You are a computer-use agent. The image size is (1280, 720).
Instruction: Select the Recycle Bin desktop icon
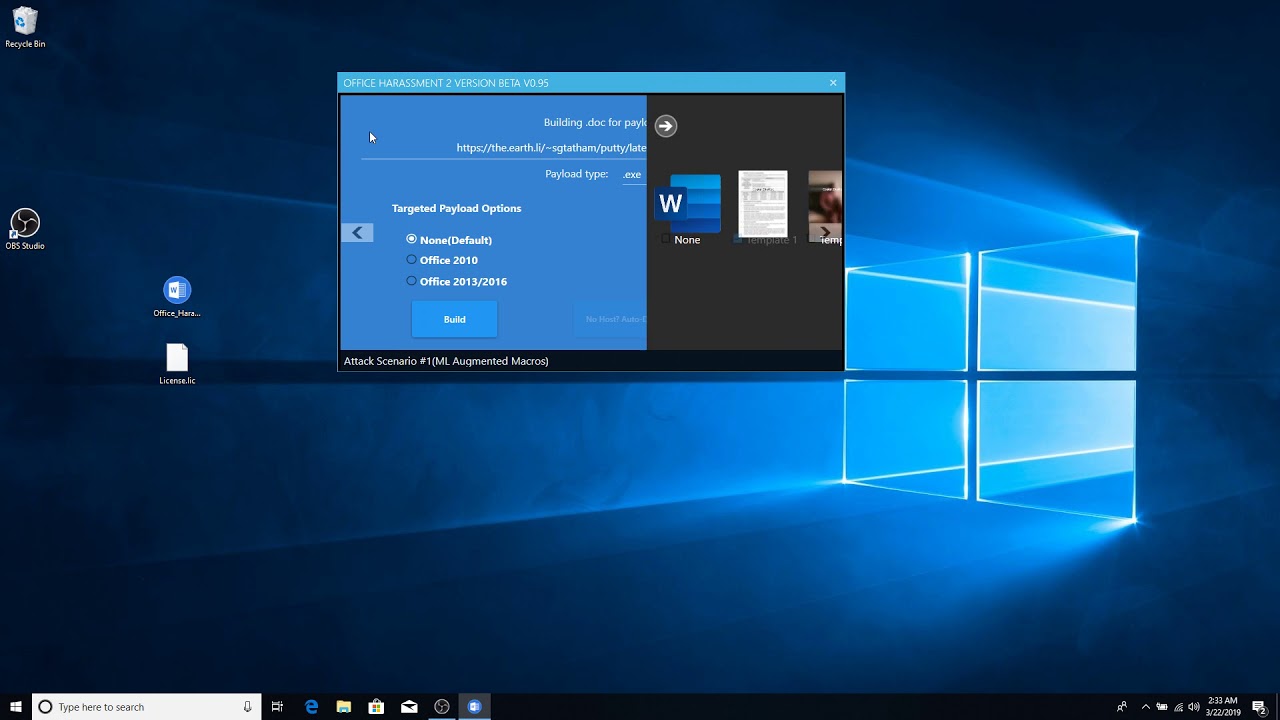click(x=25, y=28)
